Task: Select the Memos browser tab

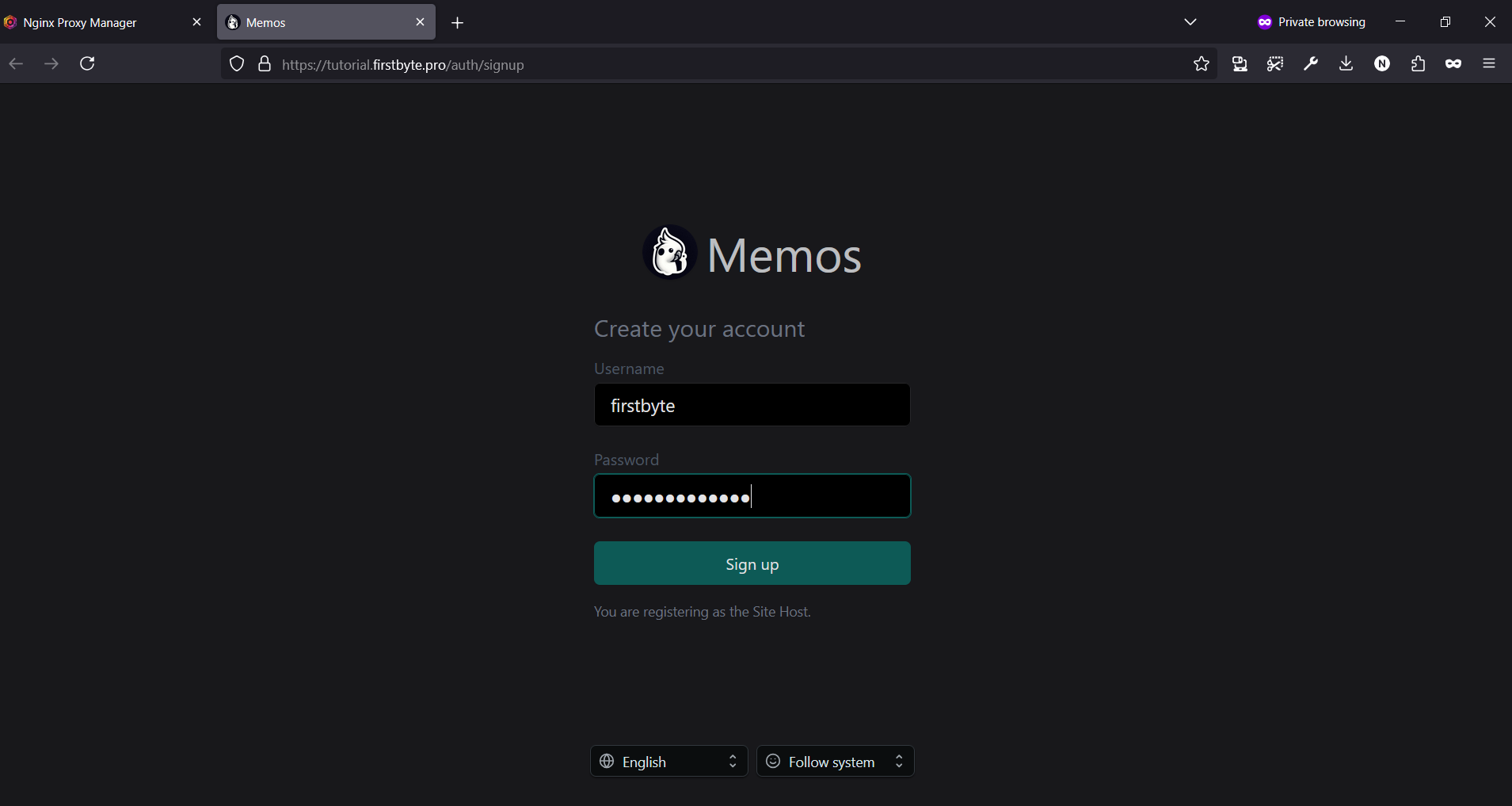Action: coord(317,22)
